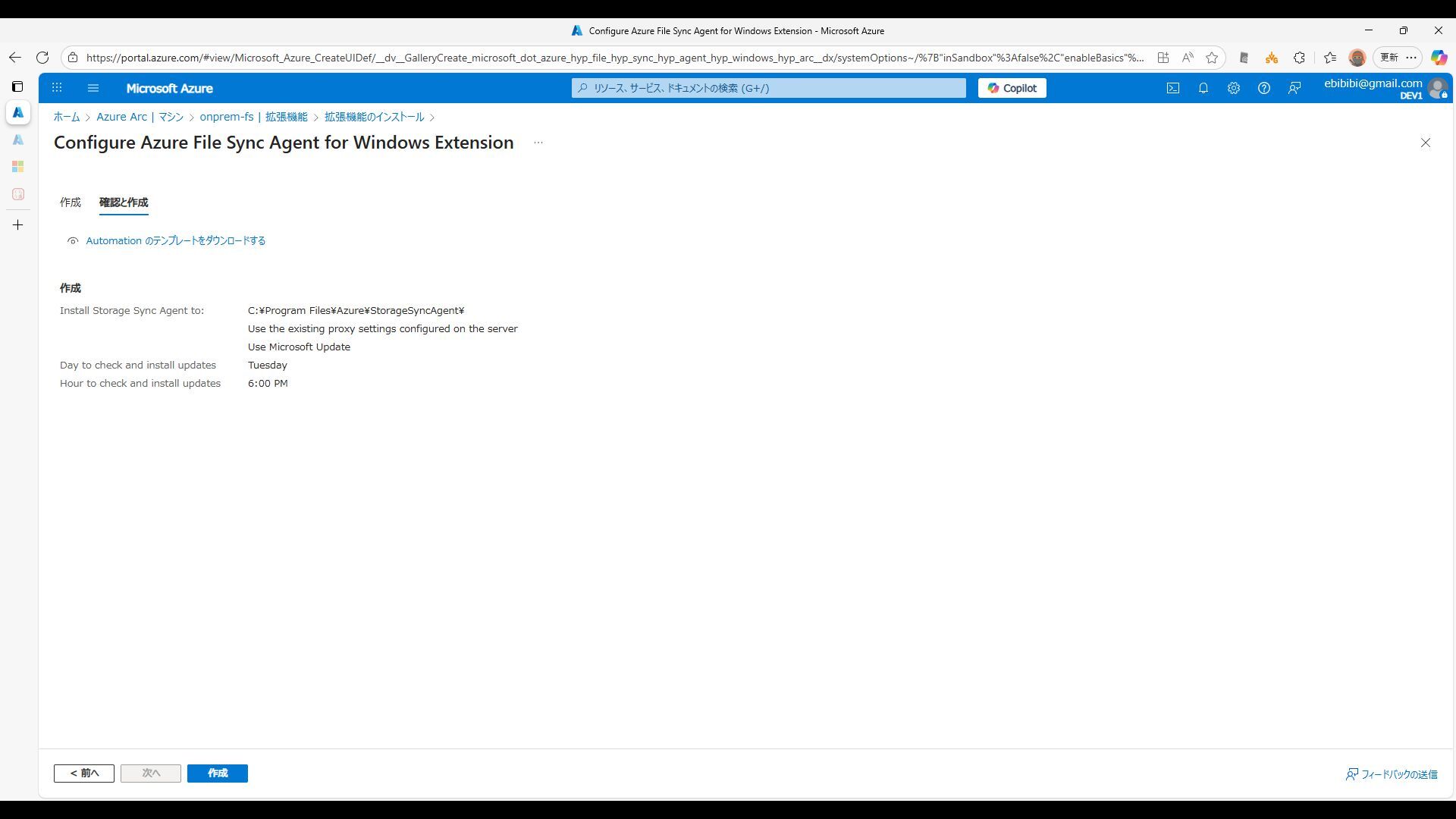Open the browser settings ellipsis menu
The width and height of the screenshot is (1456, 819).
coord(1411,58)
